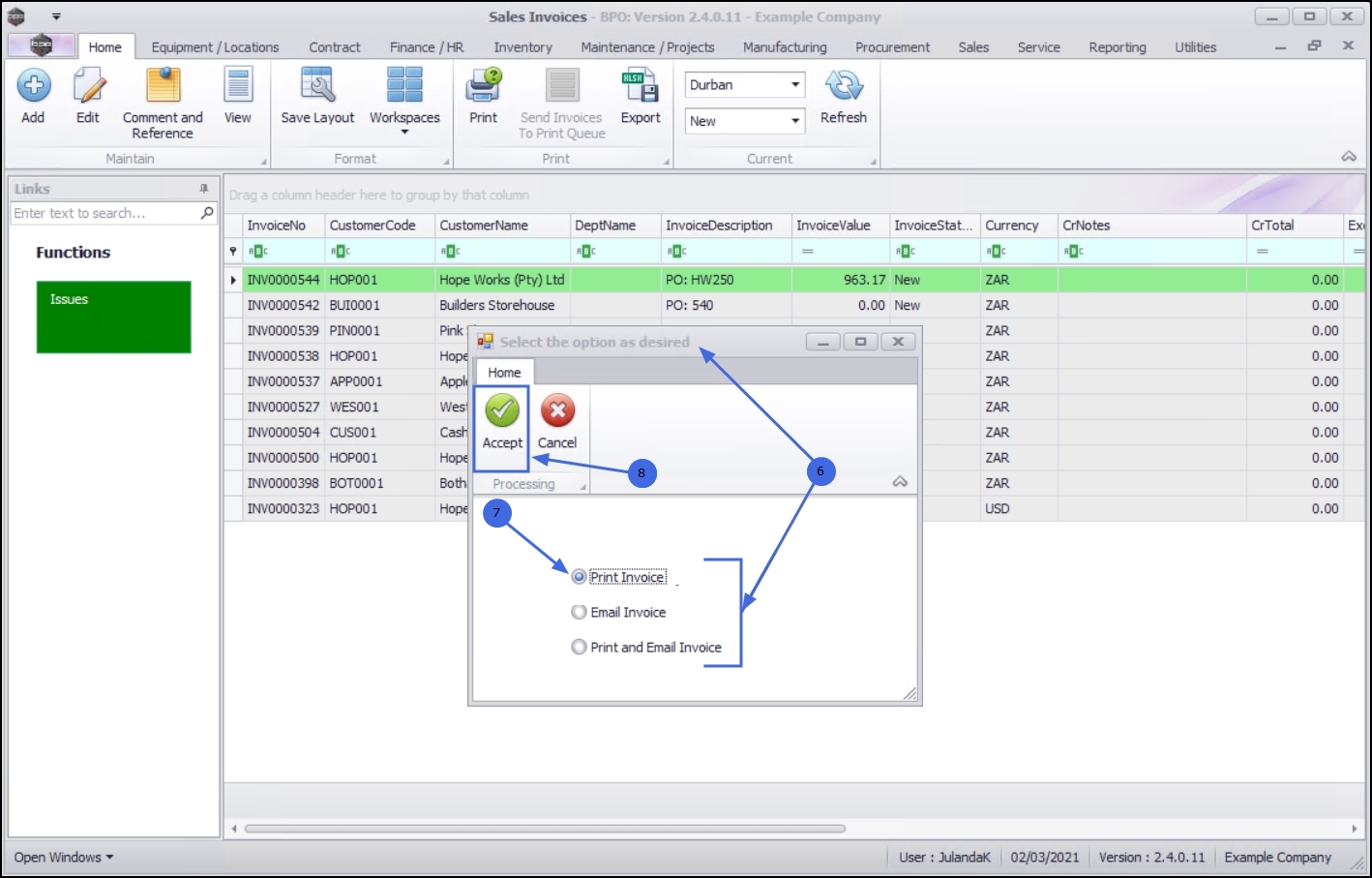Open the New status dropdown
This screenshot has width=1372, height=878.
tap(745, 121)
